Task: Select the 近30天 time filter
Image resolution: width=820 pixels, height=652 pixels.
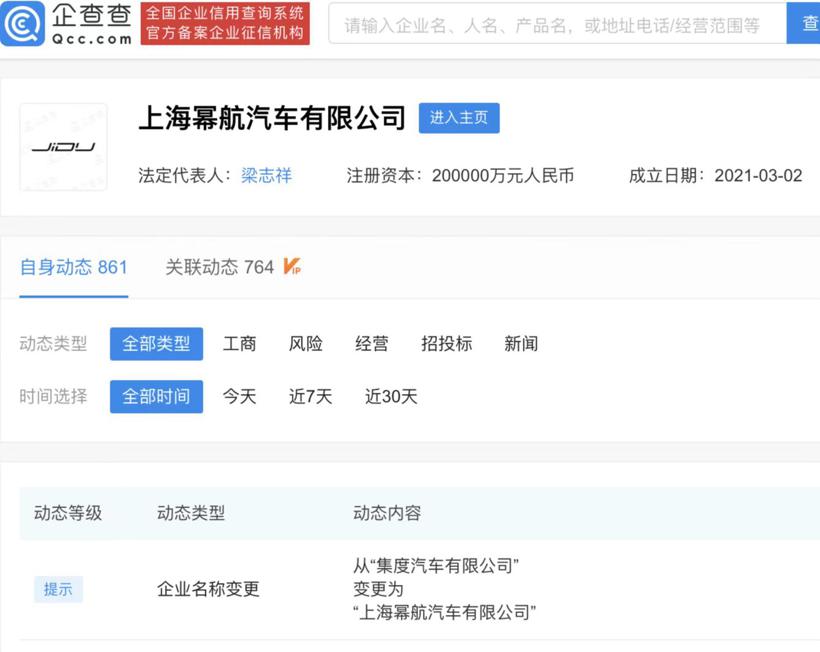Action: (391, 397)
